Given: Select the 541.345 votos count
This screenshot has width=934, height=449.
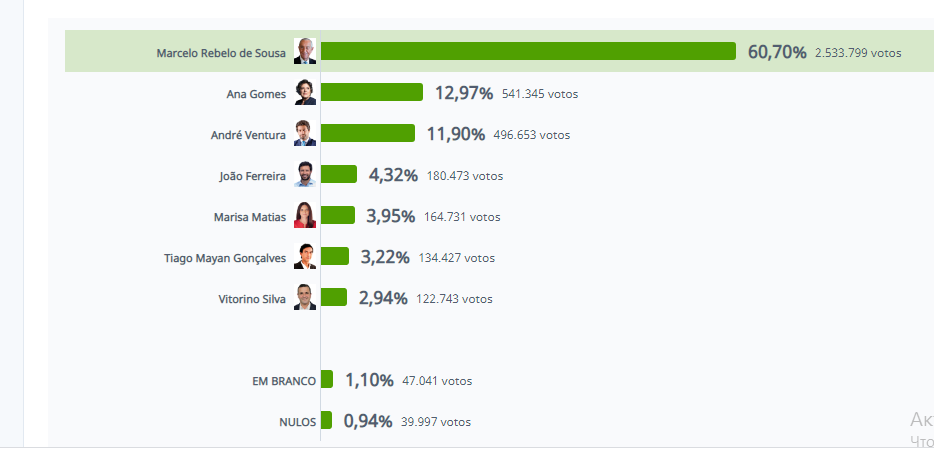Looking at the screenshot, I should pyautogui.click(x=540, y=94).
